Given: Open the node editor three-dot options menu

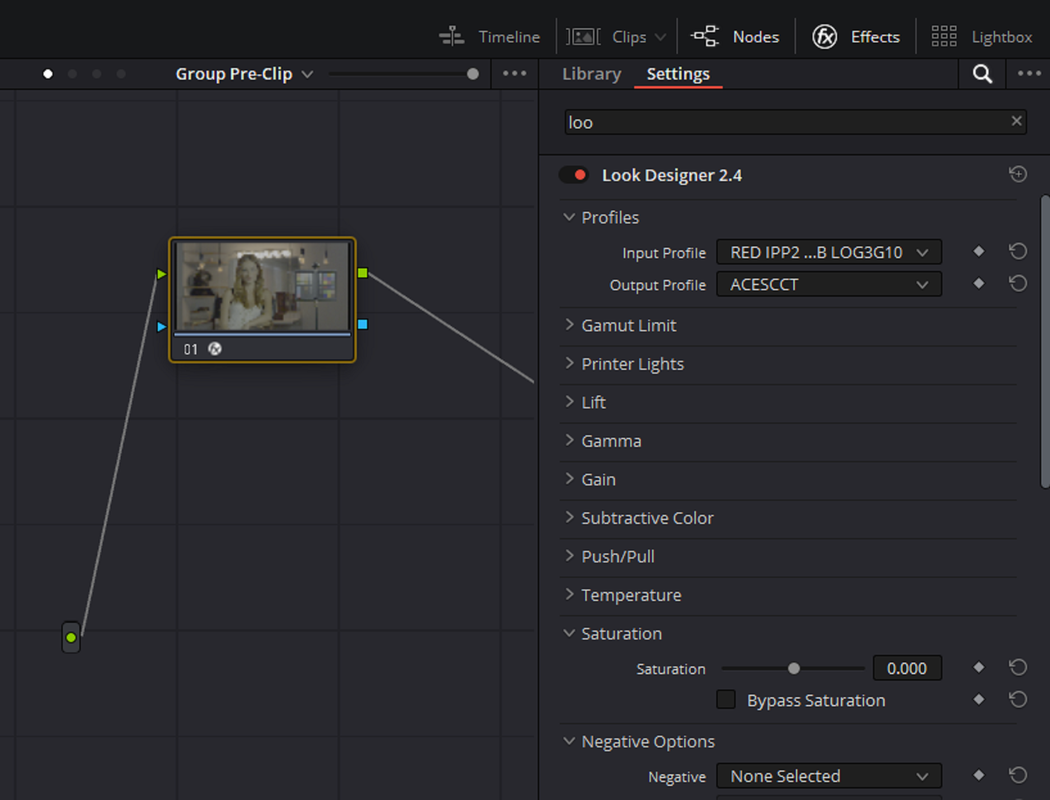Looking at the screenshot, I should tap(514, 74).
